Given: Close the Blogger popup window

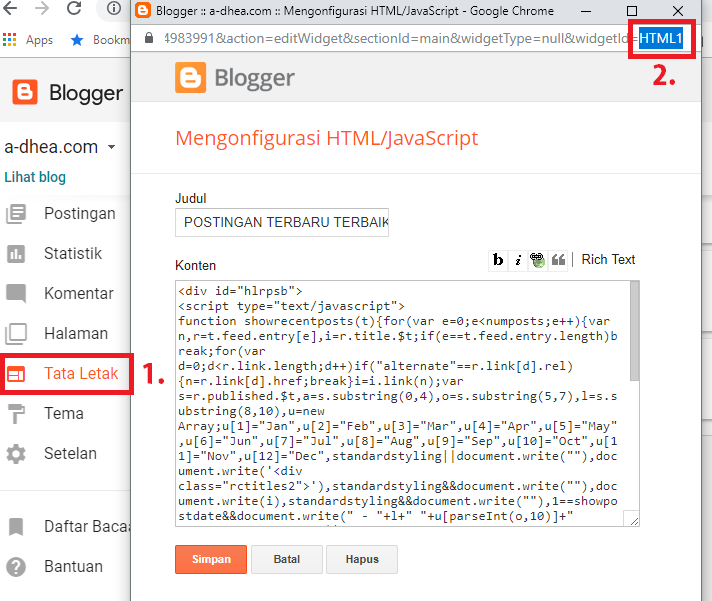Looking at the screenshot, I should [677, 11].
